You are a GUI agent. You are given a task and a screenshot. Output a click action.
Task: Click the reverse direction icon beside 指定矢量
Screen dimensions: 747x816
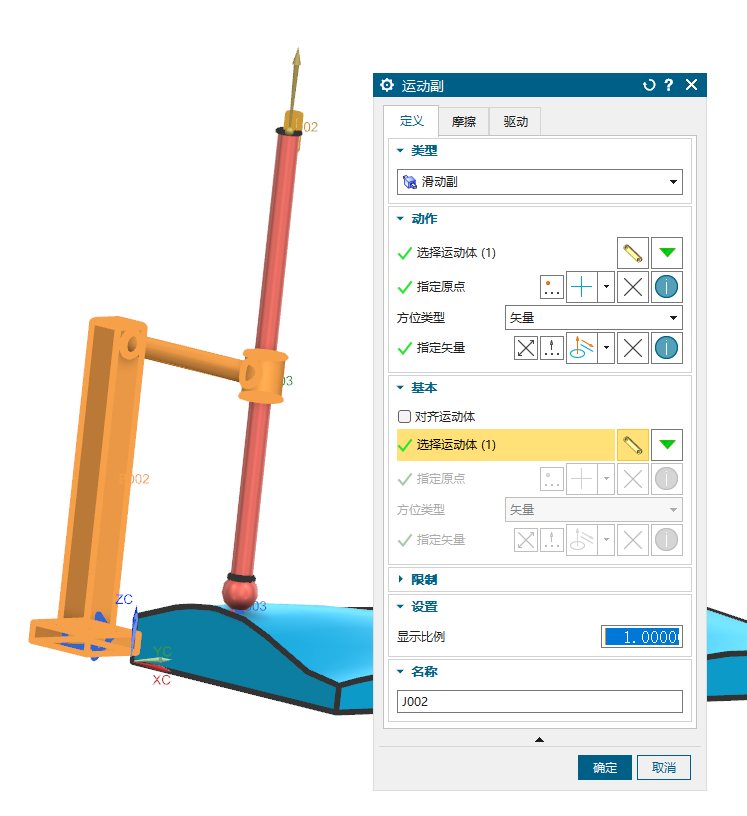(x=526, y=348)
